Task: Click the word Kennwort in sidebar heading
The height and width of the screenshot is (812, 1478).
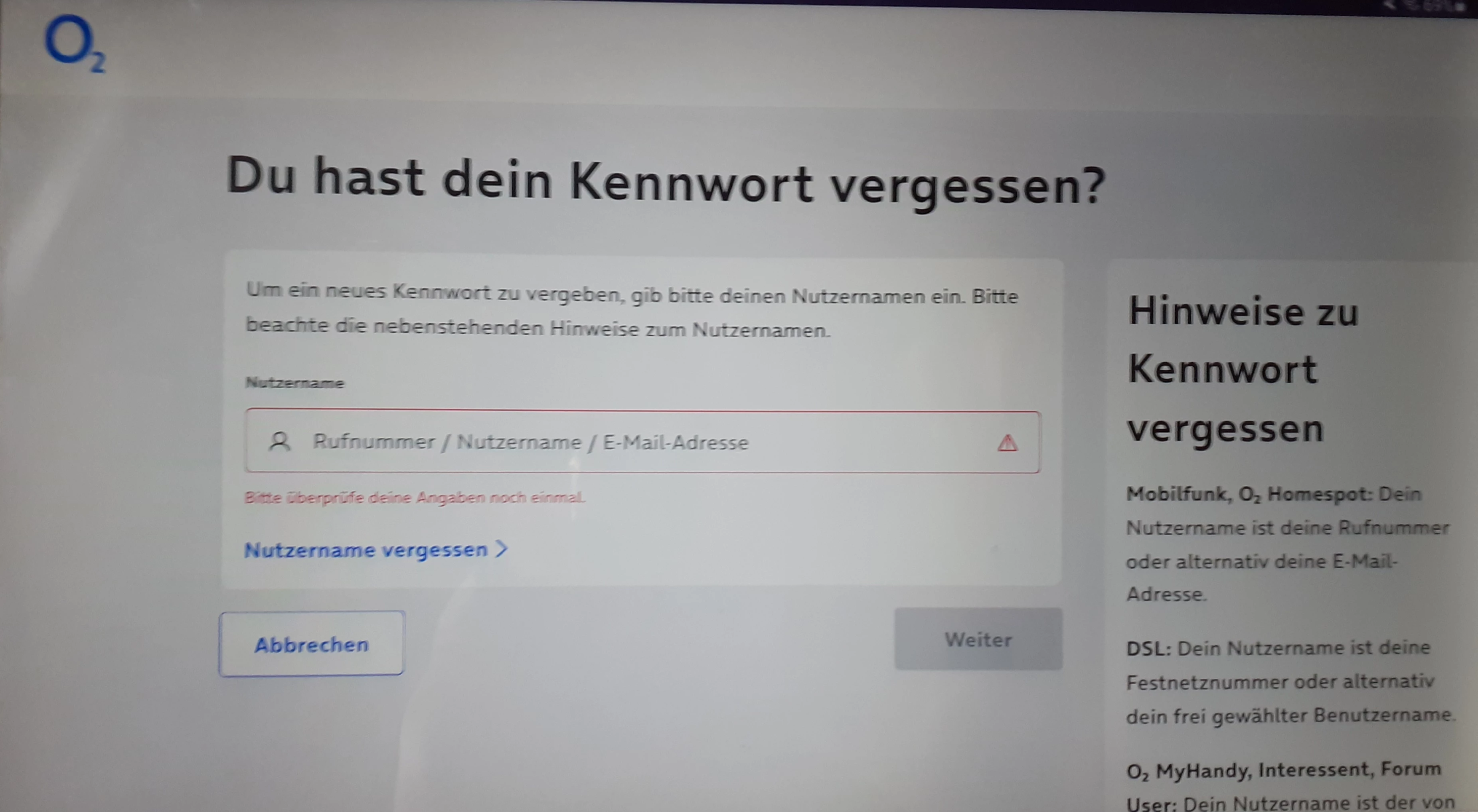Action: click(x=1222, y=369)
